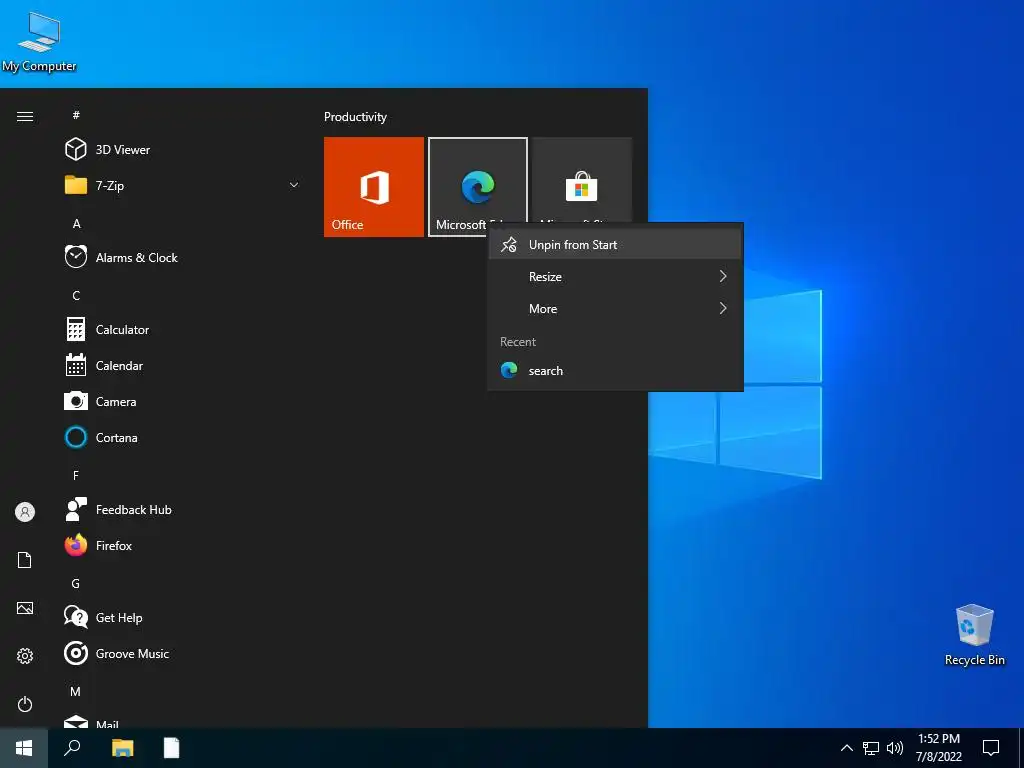Select Unpin from Start
This screenshot has width=1024, height=768.
(615, 245)
